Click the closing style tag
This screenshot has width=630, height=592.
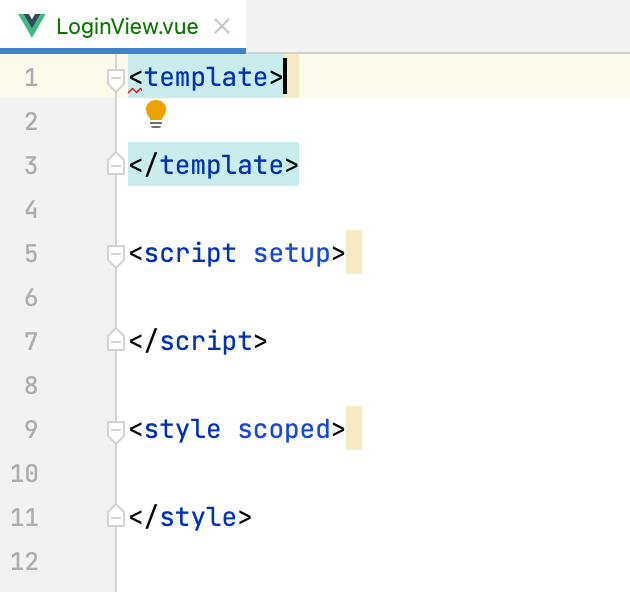pos(190,517)
